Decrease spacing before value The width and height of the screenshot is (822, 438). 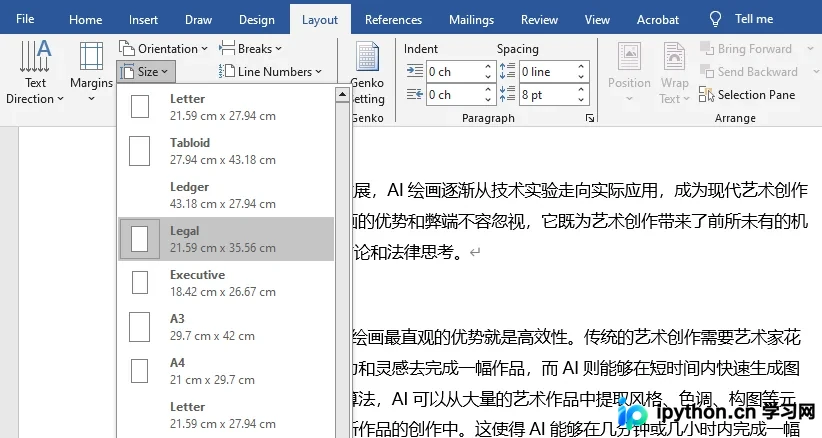tap(581, 77)
